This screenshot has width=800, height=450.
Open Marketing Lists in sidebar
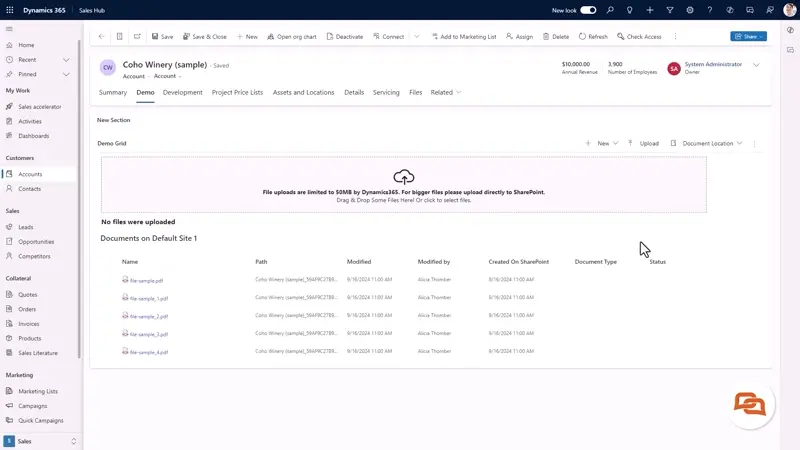(x=38, y=391)
